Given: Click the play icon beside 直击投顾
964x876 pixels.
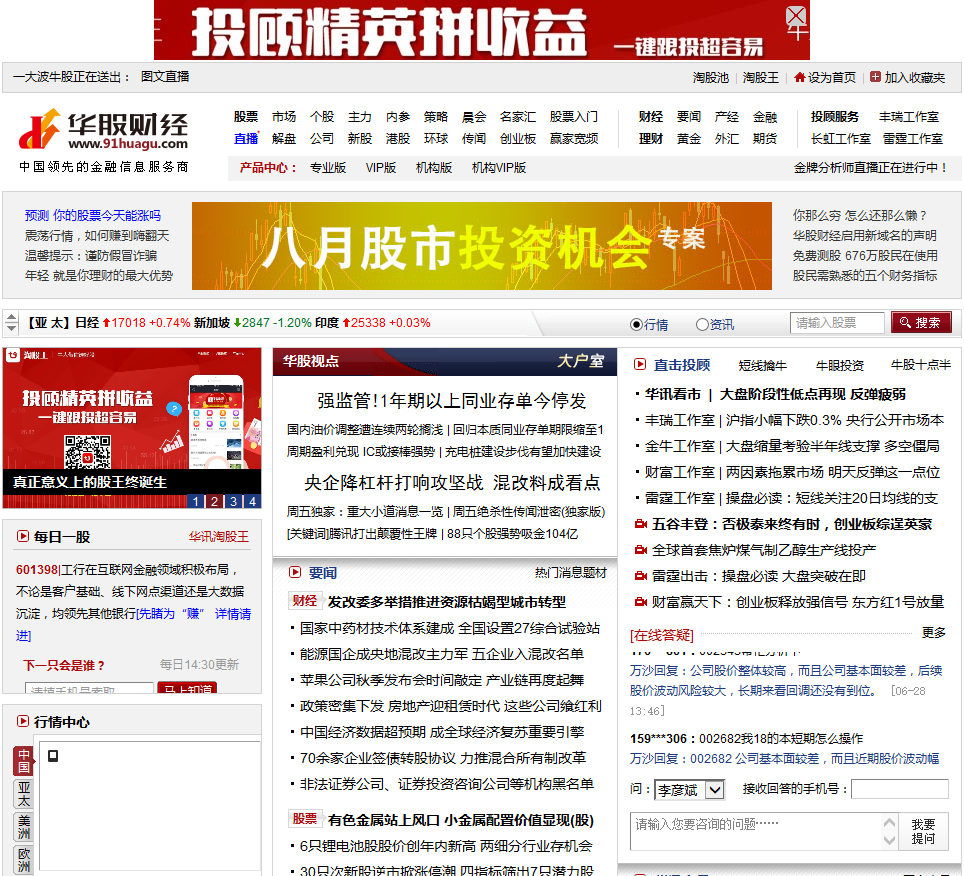Looking at the screenshot, I should (640, 364).
